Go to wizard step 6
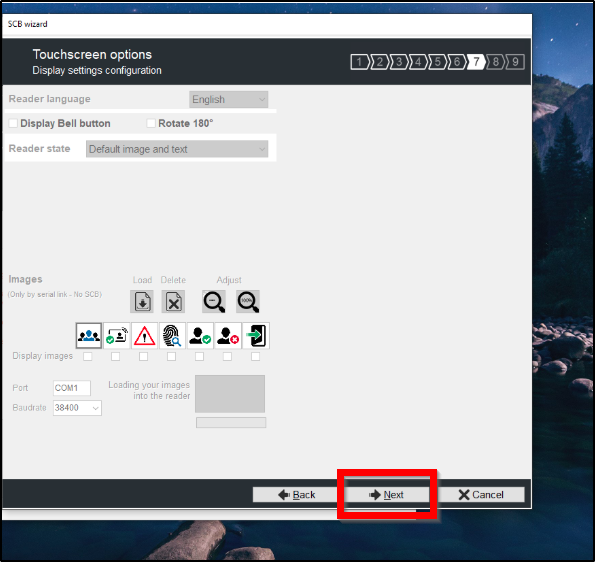Viewport: 595px width, 562px height. (456, 61)
